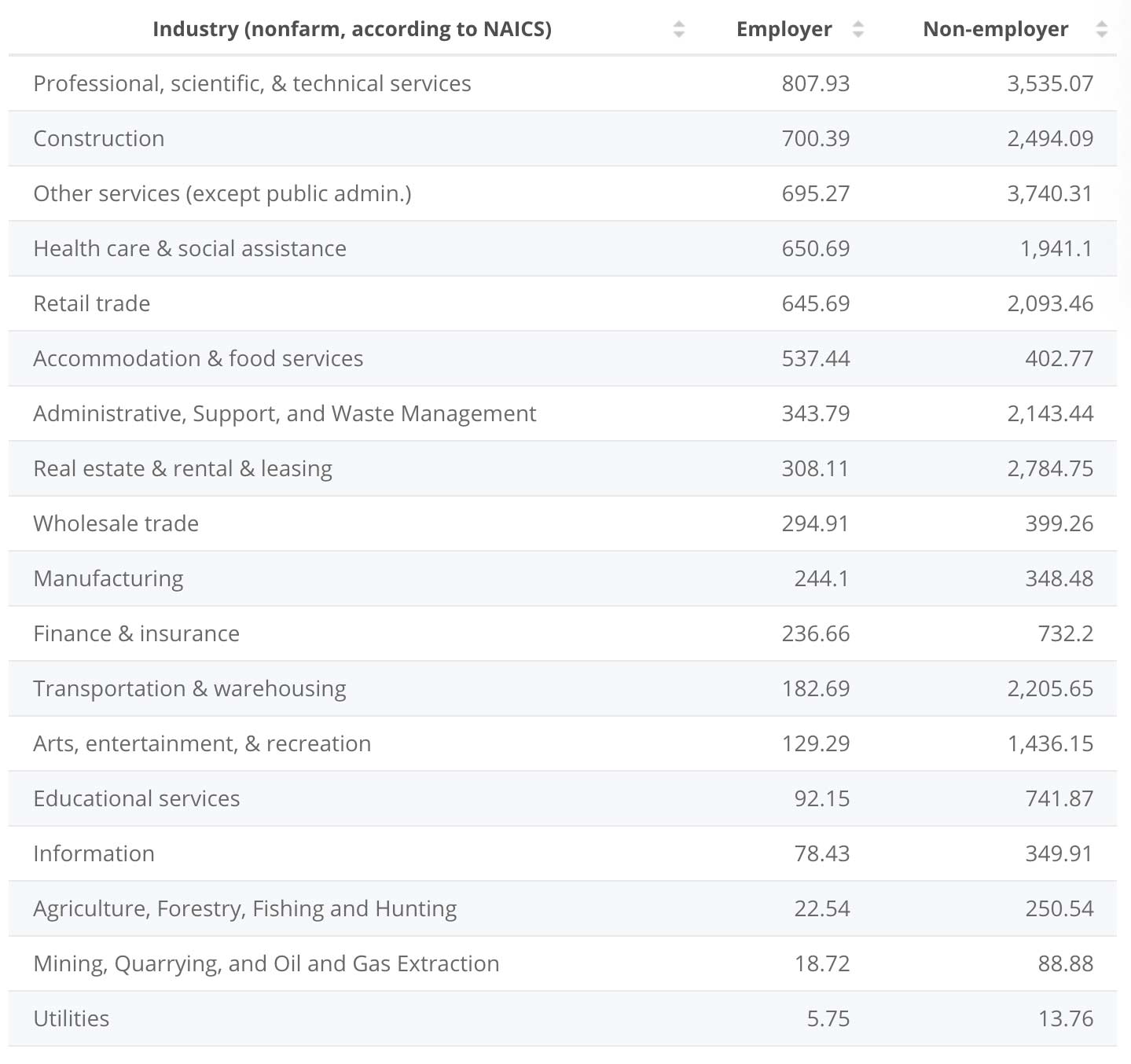Click Utilities in the industry column

pyautogui.click(x=72, y=1019)
